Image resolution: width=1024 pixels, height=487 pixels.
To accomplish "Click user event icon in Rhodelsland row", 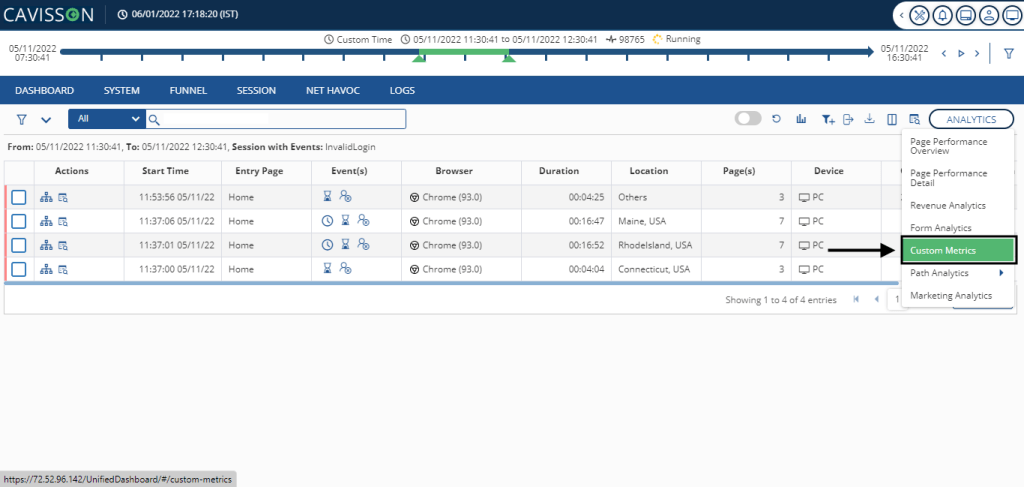I will [x=364, y=245].
